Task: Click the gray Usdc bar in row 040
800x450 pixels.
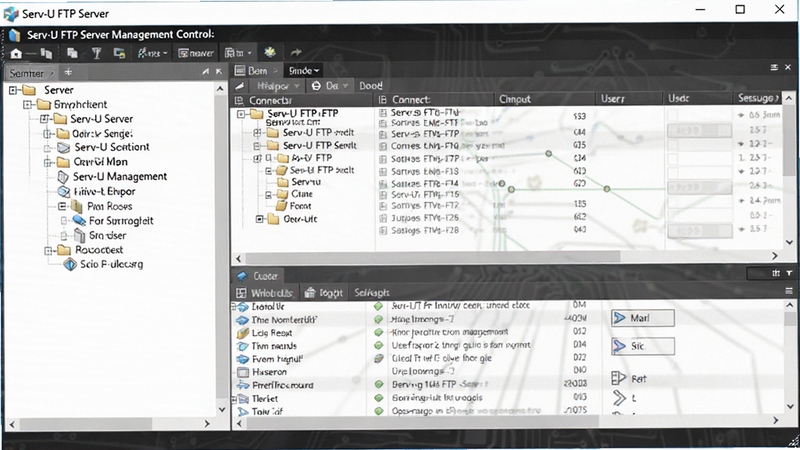Action: point(699,231)
